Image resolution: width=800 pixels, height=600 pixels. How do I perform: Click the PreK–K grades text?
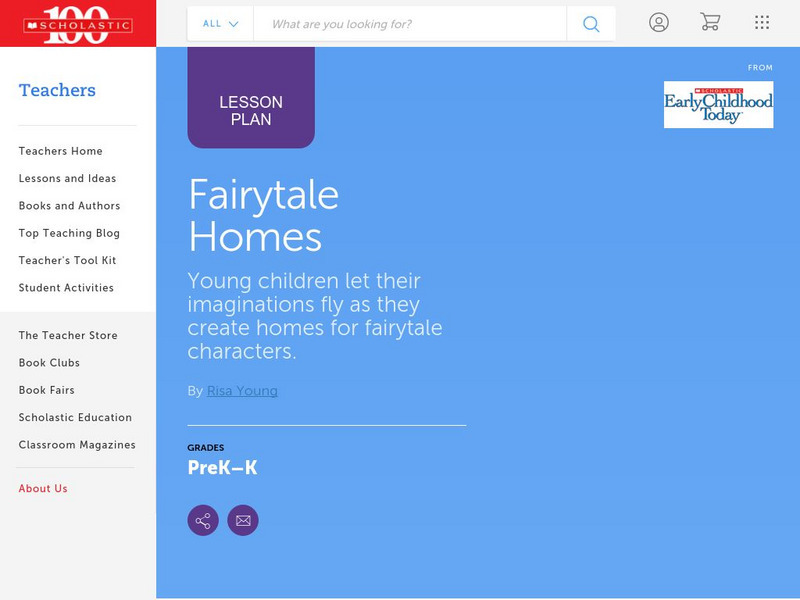222,467
